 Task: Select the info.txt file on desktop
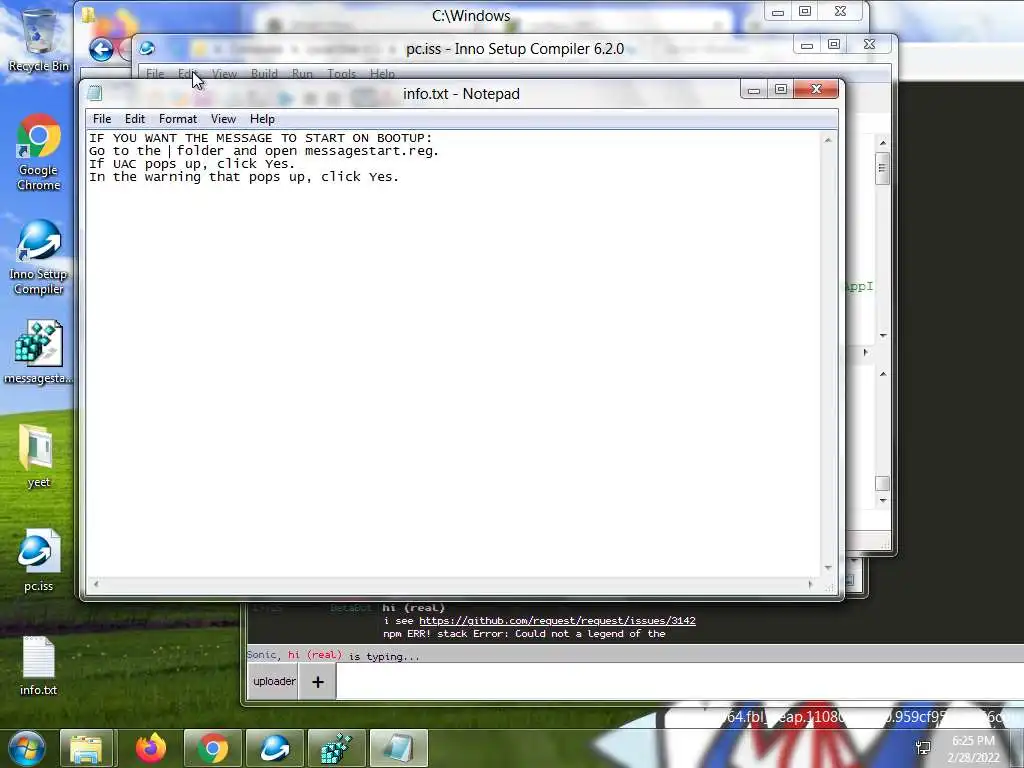[39, 666]
